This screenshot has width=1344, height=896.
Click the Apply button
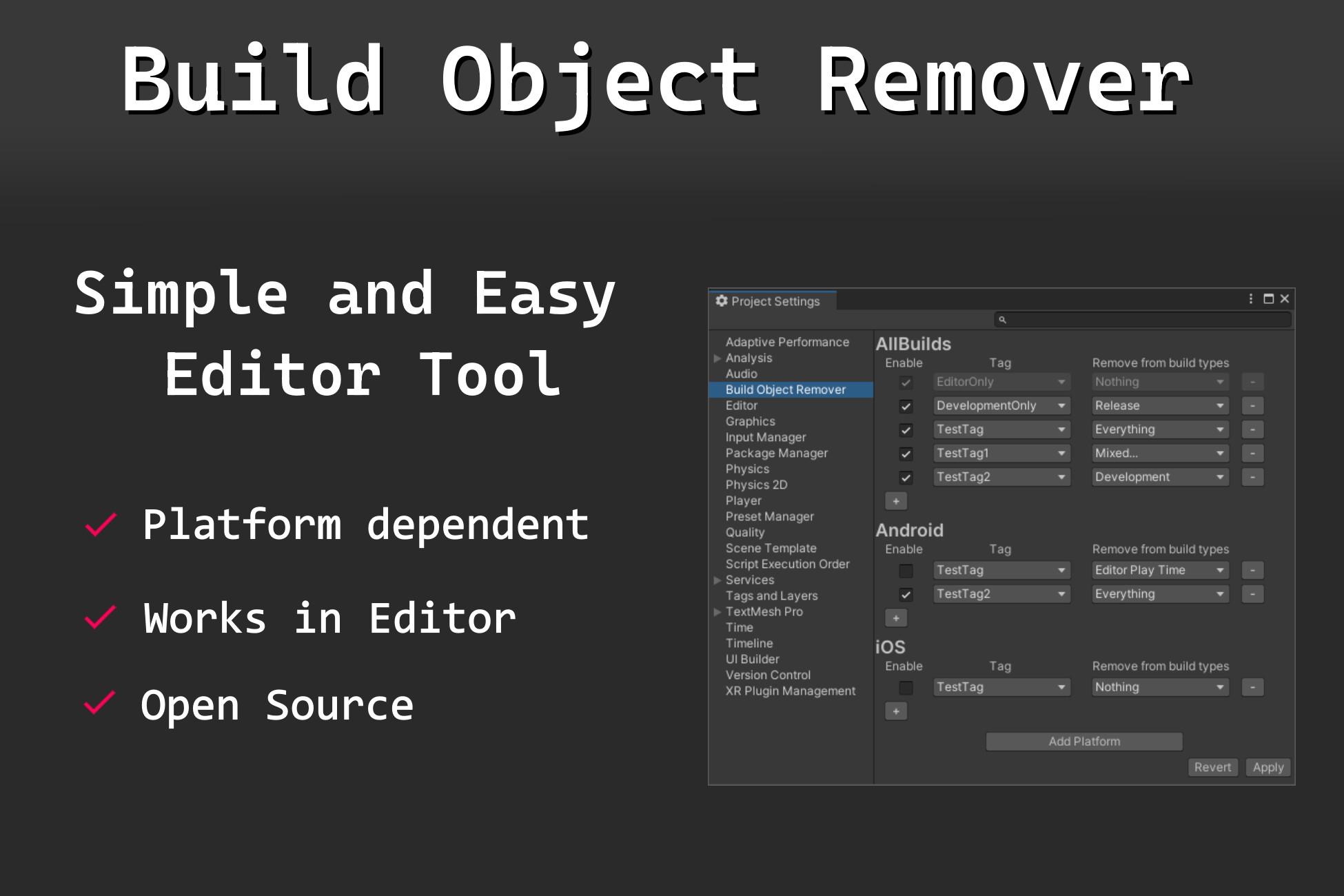[1267, 768]
